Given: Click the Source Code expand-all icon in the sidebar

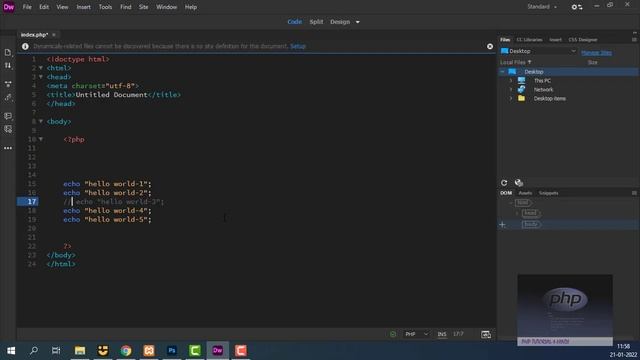Looking at the screenshot, I should click(x=8, y=84).
